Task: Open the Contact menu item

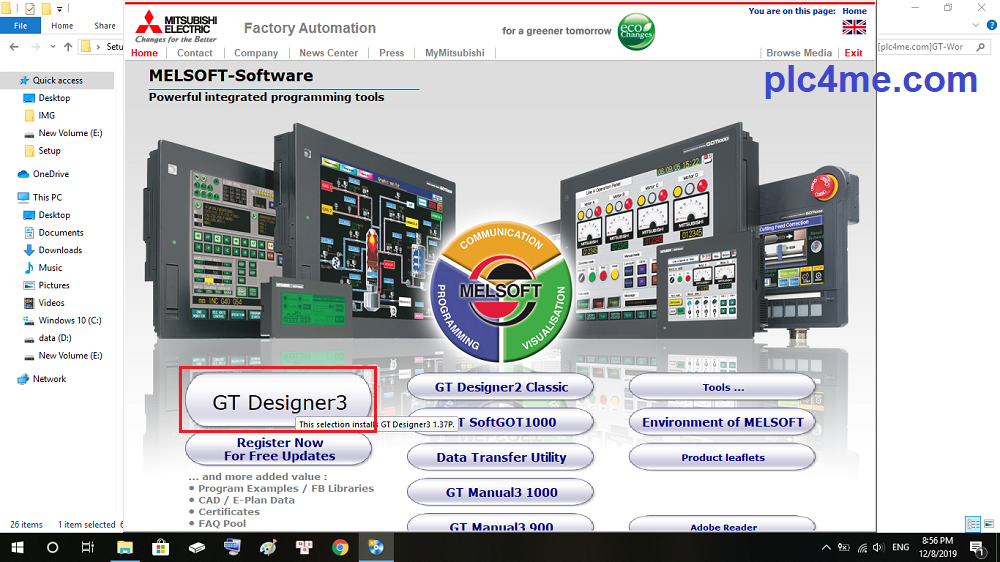Action: pos(195,53)
